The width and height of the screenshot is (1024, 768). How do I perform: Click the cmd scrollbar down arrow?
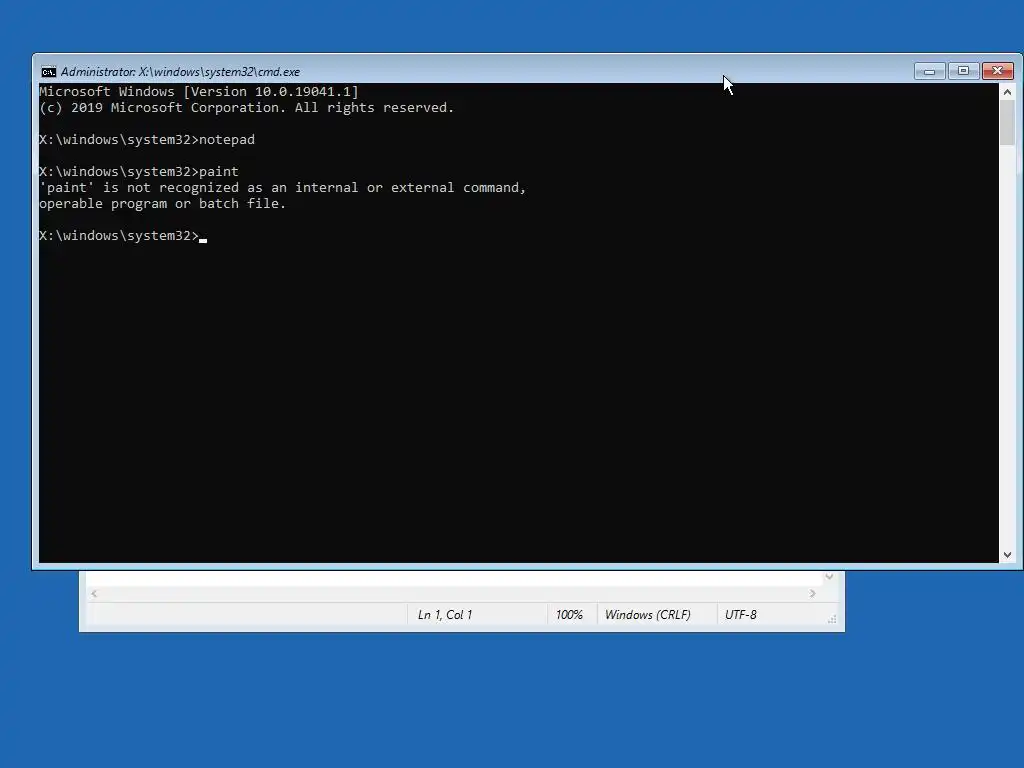1007,554
